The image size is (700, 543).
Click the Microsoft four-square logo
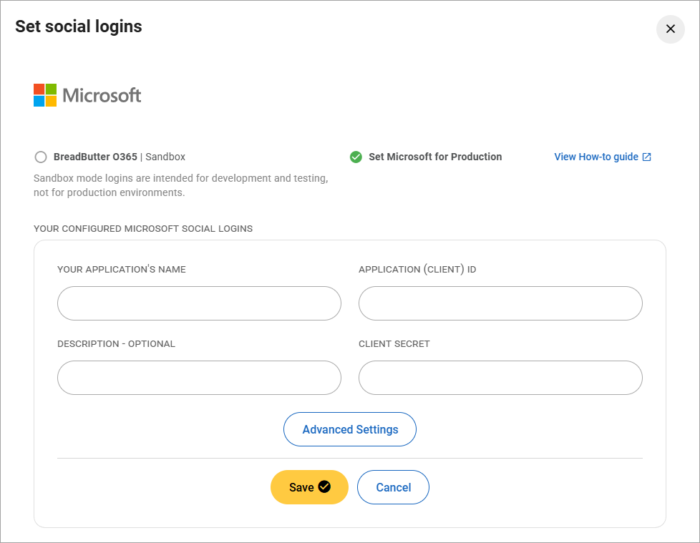(x=45, y=95)
